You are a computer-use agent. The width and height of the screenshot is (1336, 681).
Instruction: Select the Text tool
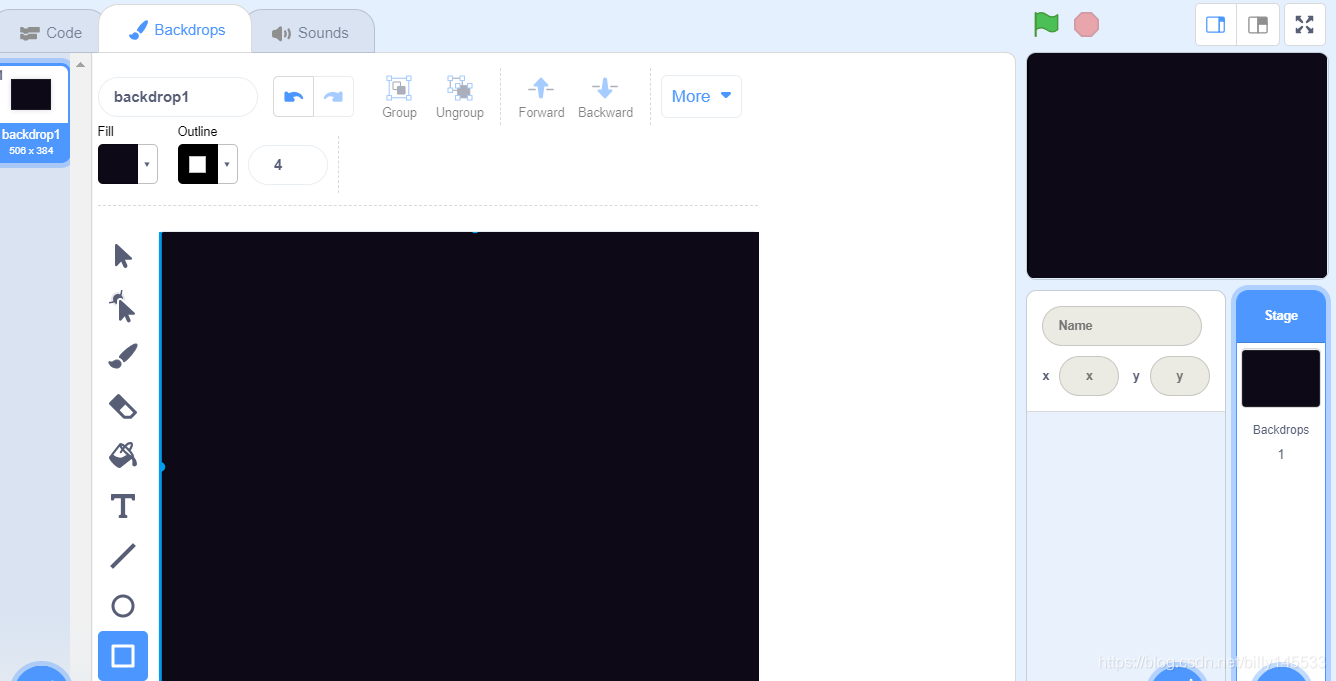tap(123, 506)
